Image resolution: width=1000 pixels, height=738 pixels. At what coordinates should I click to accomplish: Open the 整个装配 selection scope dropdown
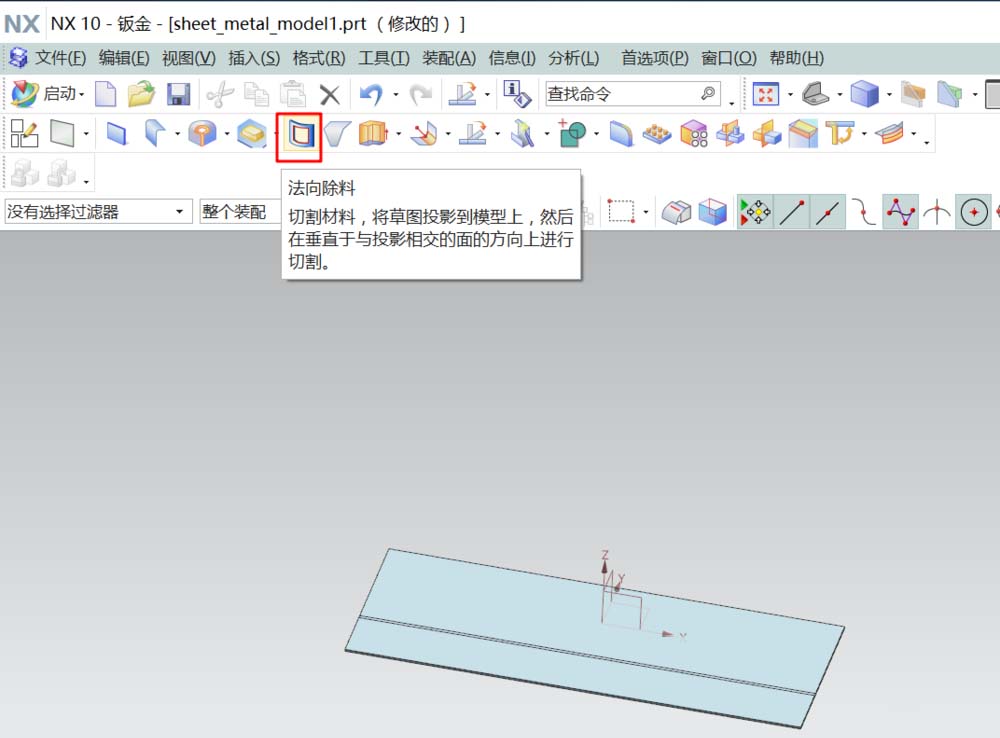pos(241,212)
